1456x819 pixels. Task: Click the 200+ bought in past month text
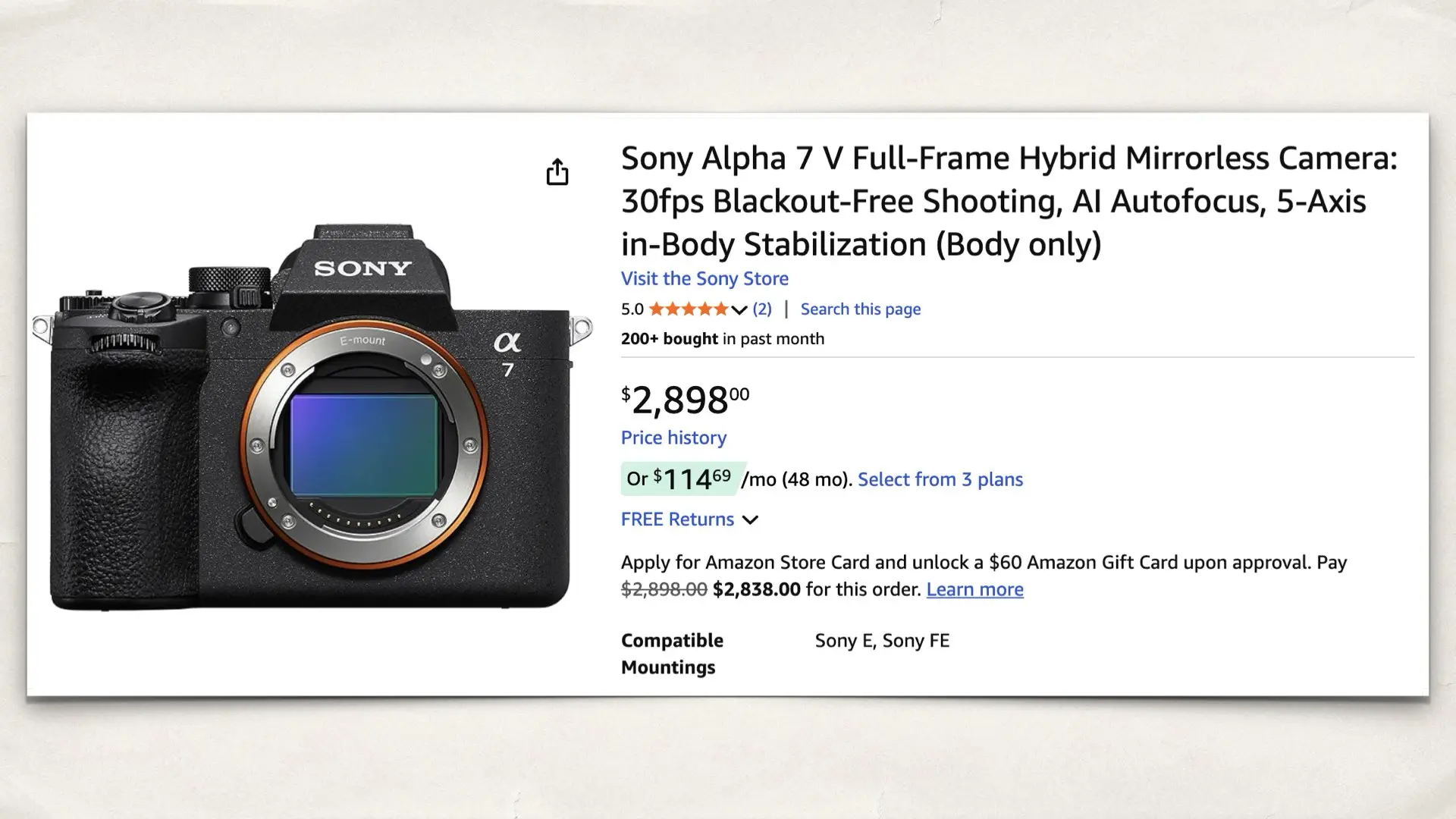tap(720, 339)
